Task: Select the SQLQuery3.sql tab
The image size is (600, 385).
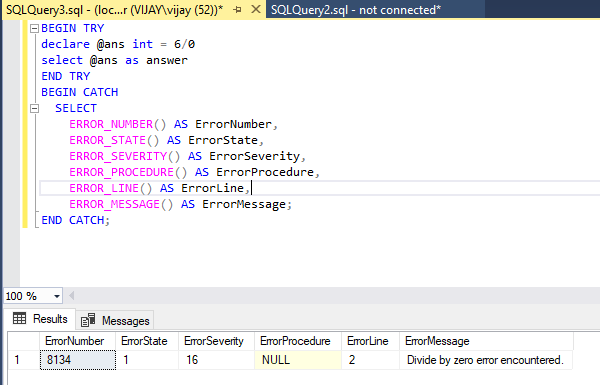Action: point(114,10)
